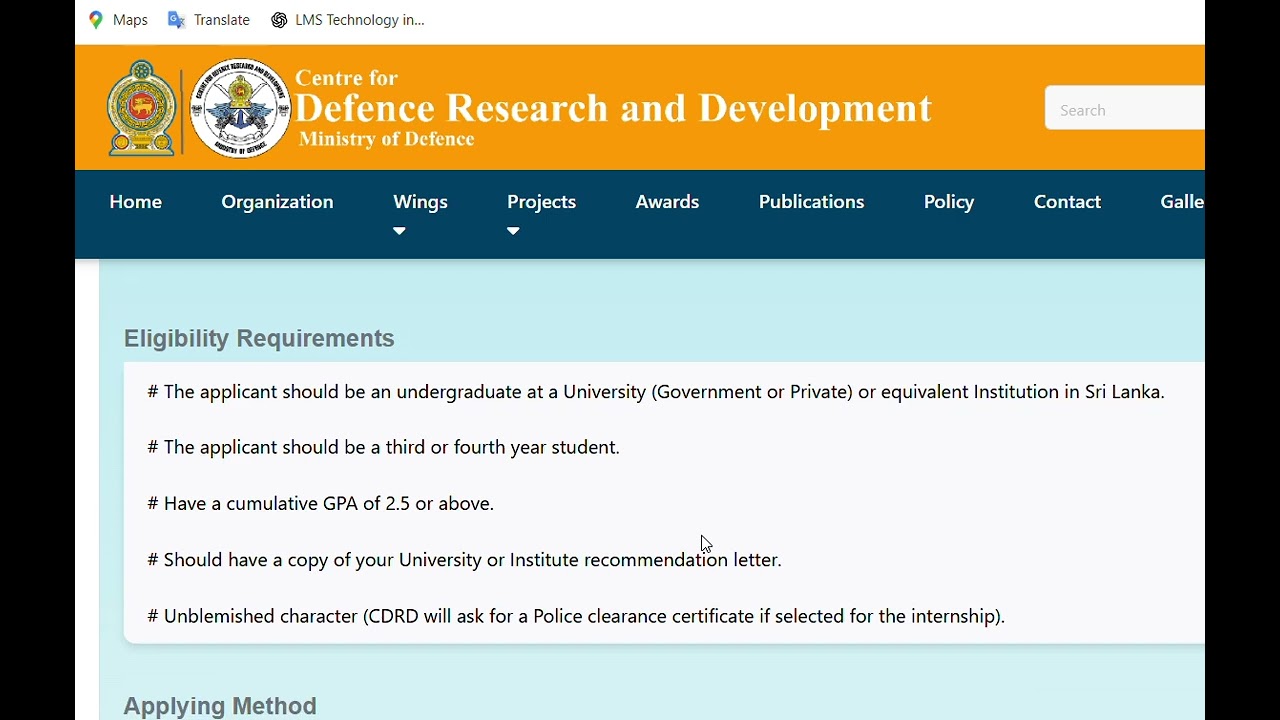1280x720 pixels.
Task: Navigate to the Policy page
Action: pyautogui.click(x=948, y=202)
